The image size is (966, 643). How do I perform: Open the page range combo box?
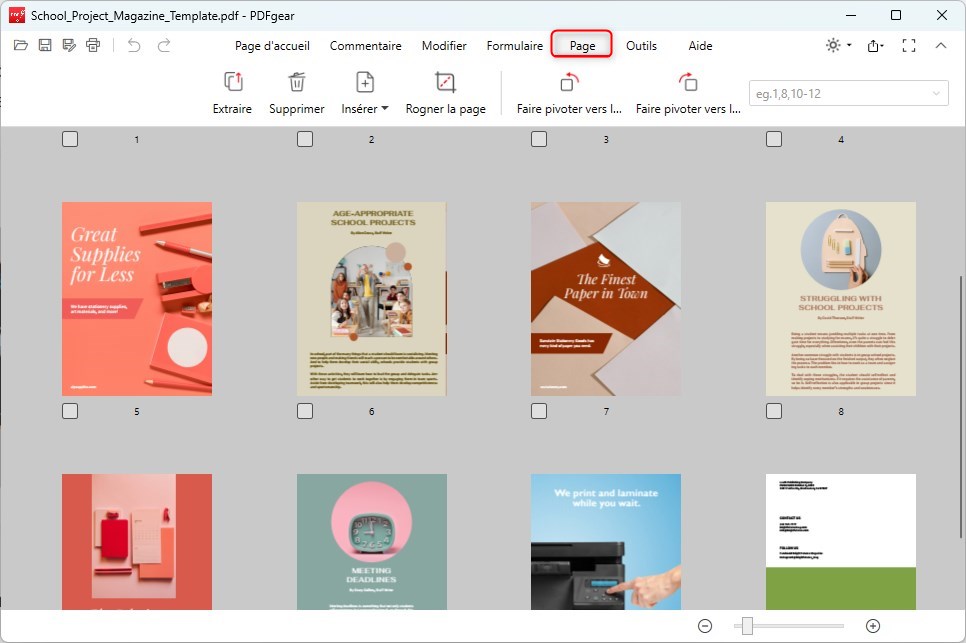[x=848, y=93]
